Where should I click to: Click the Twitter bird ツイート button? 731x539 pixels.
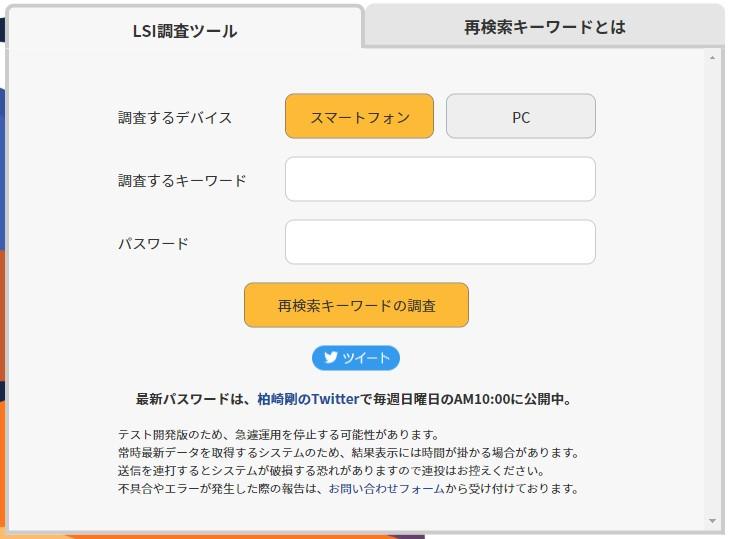pyautogui.click(x=356, y=358)
